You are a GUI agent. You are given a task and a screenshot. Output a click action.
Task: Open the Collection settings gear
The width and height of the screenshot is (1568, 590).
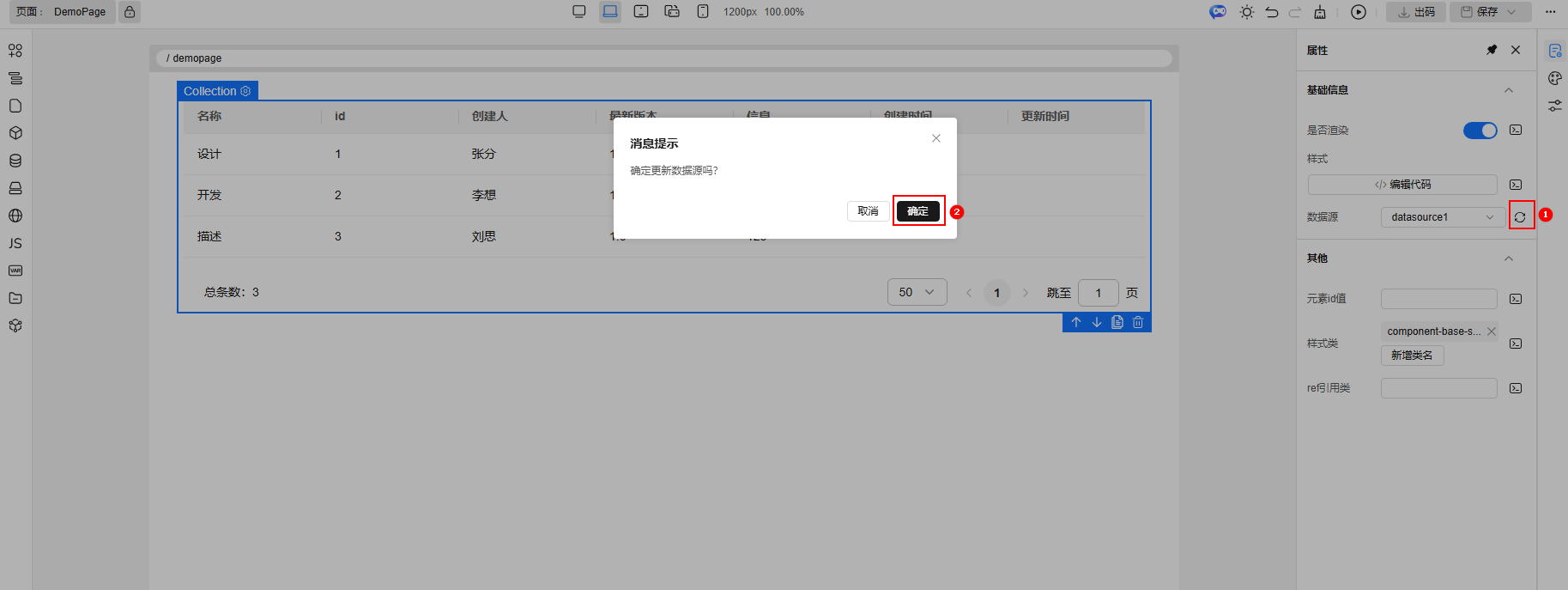point(245,91)
